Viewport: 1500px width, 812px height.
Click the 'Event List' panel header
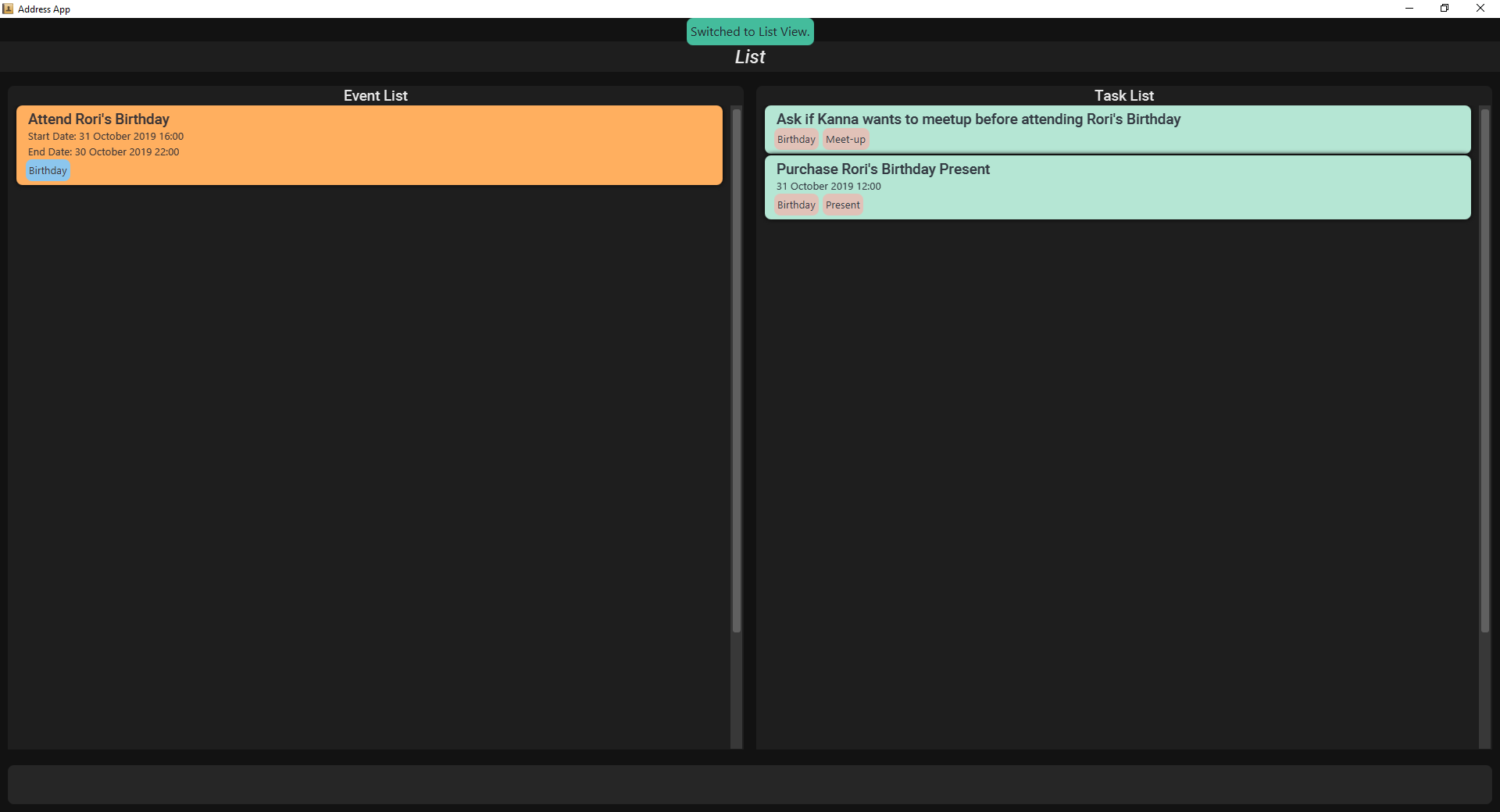(x=375, y=96)
